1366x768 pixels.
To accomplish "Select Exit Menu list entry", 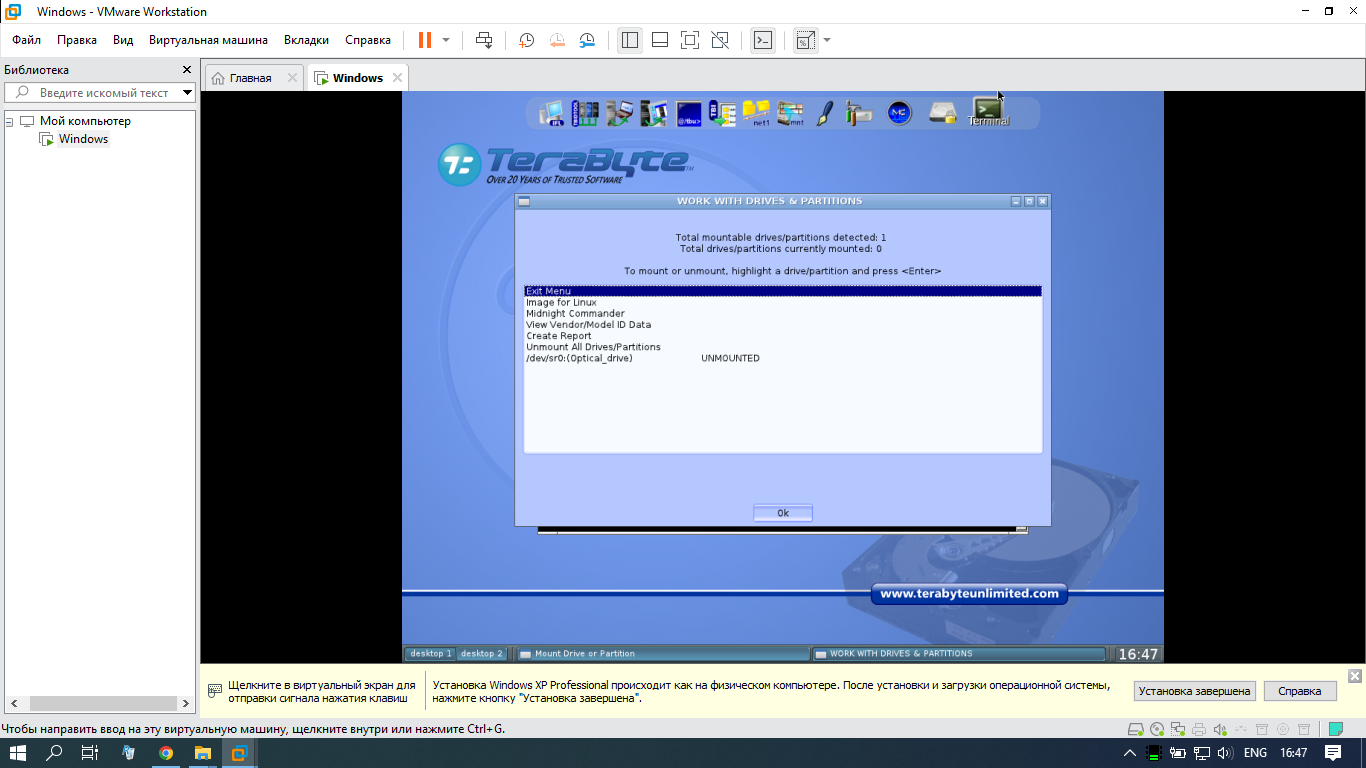I will [x=783, y=291].
